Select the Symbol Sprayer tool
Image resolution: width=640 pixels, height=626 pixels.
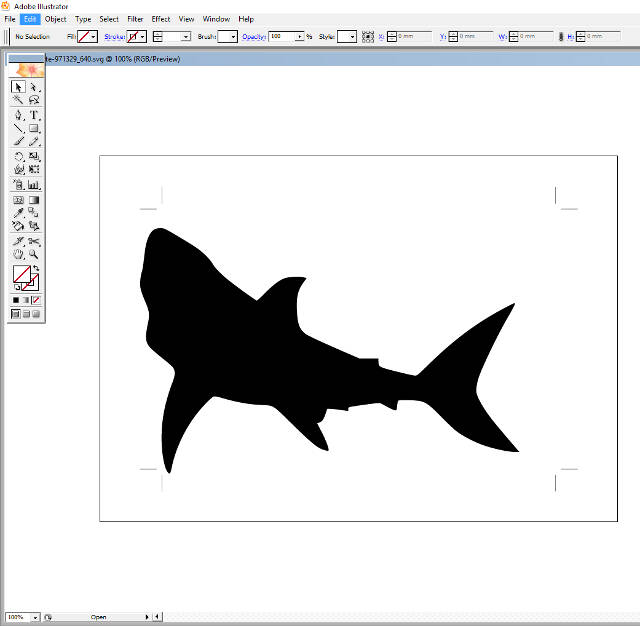point(18,184)
